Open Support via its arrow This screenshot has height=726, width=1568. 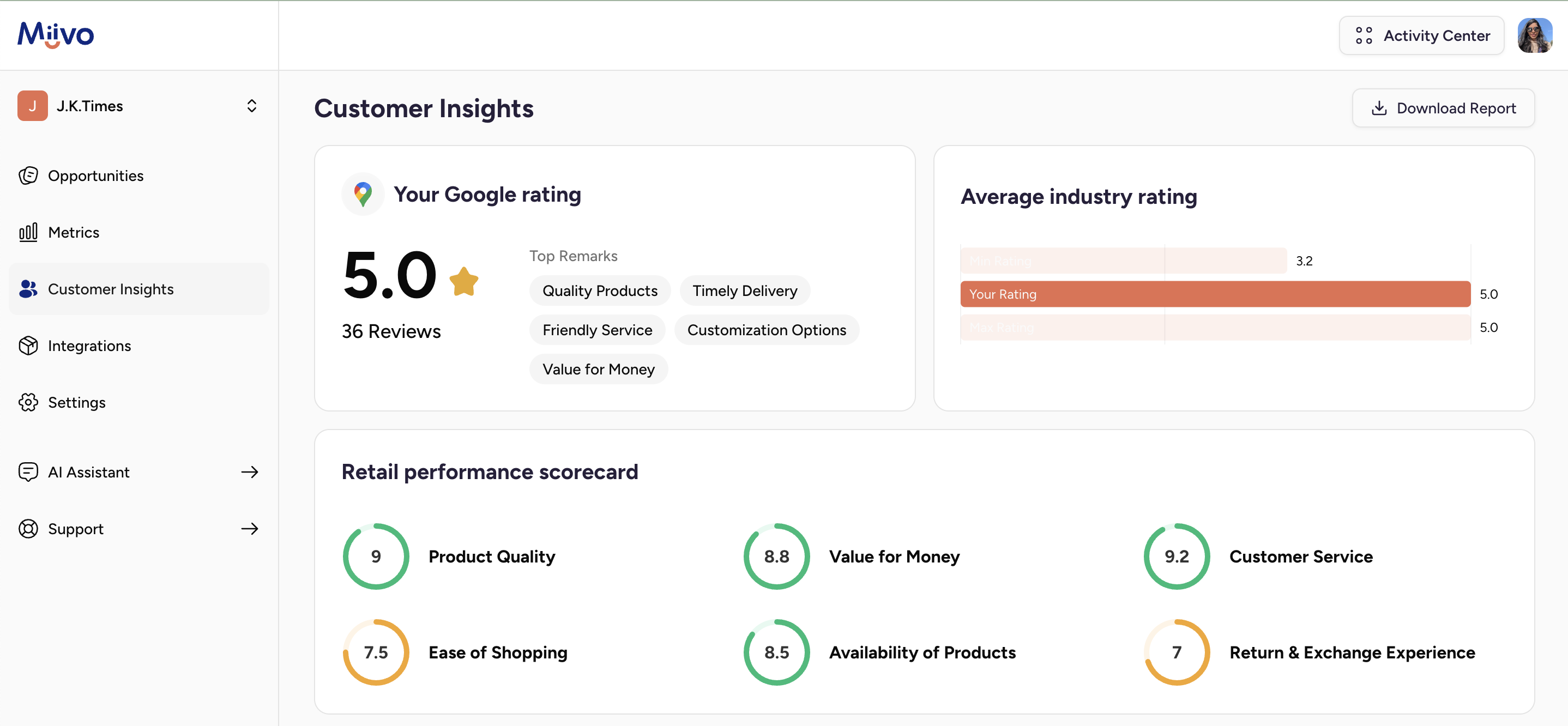pos(250,528)
